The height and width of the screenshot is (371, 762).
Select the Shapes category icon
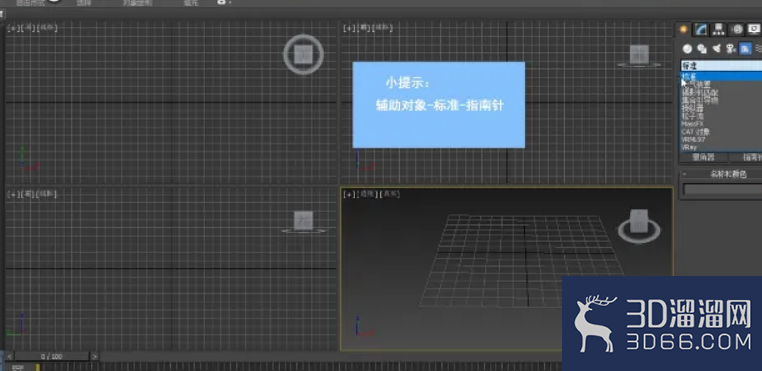coord(702,49)
